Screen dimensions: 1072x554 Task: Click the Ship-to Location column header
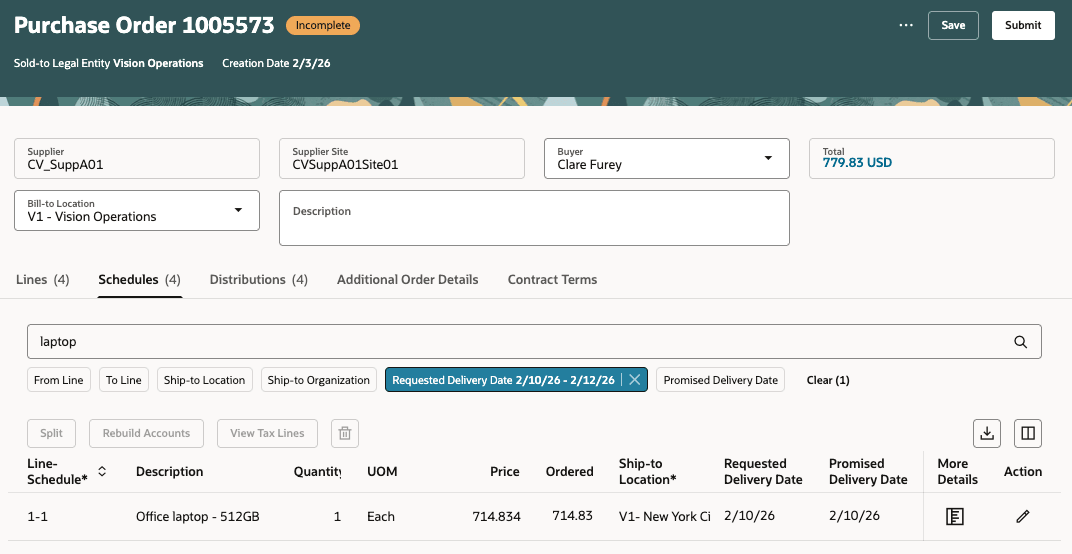point(647,471)
